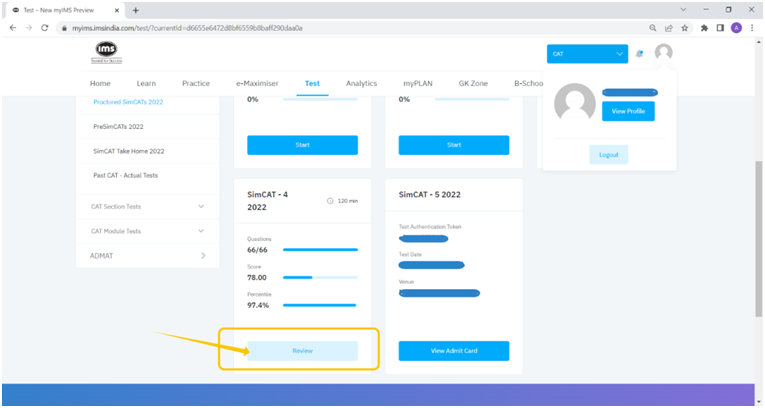Click the large profile picture placeholder

pos(575,102)
